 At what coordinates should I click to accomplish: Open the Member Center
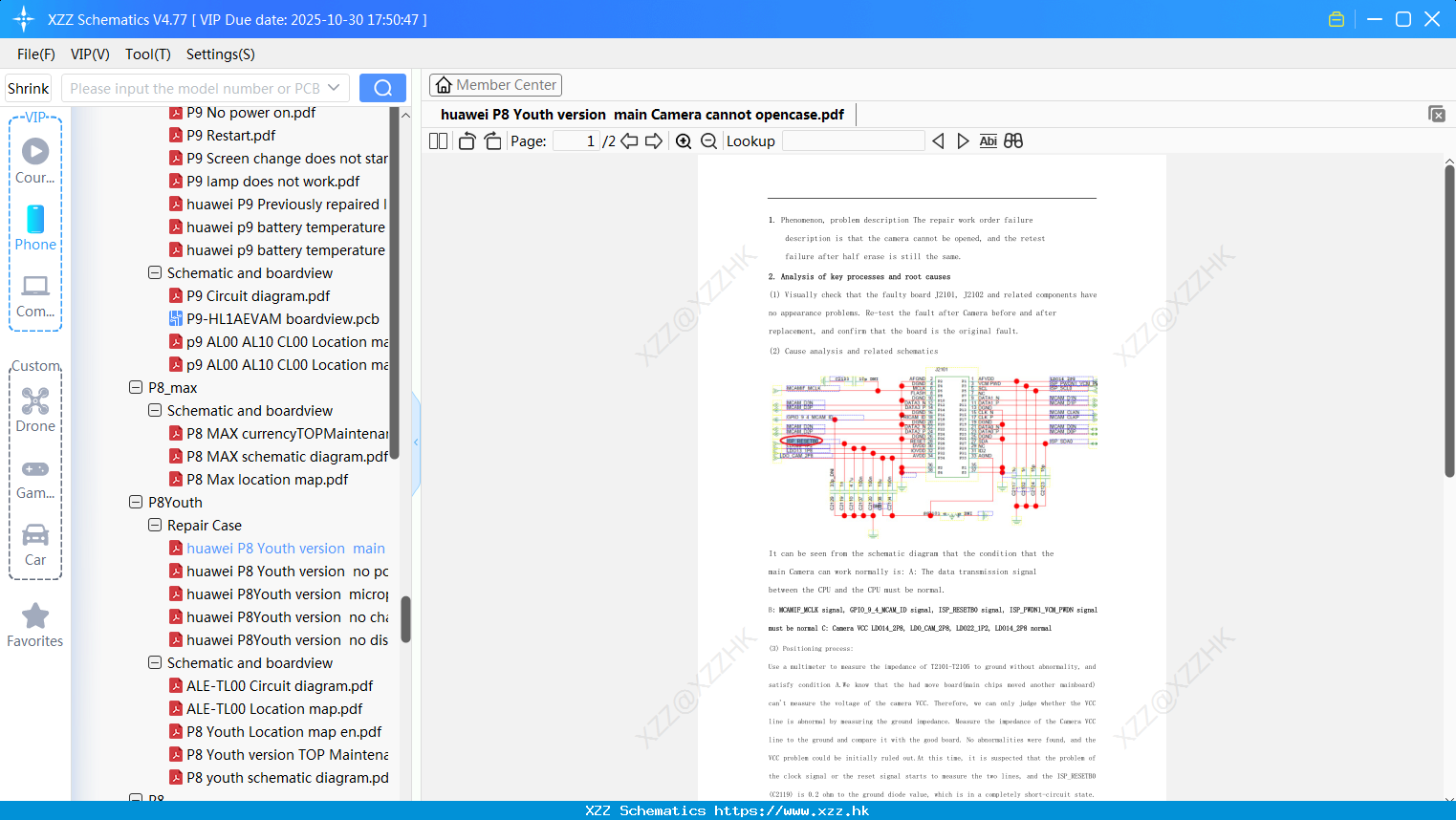tap(495, 85)
